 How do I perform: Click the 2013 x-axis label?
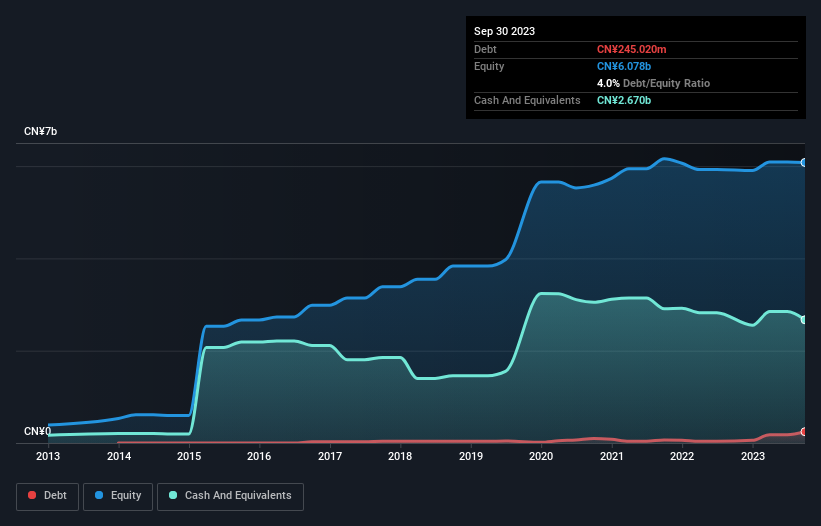48,456
